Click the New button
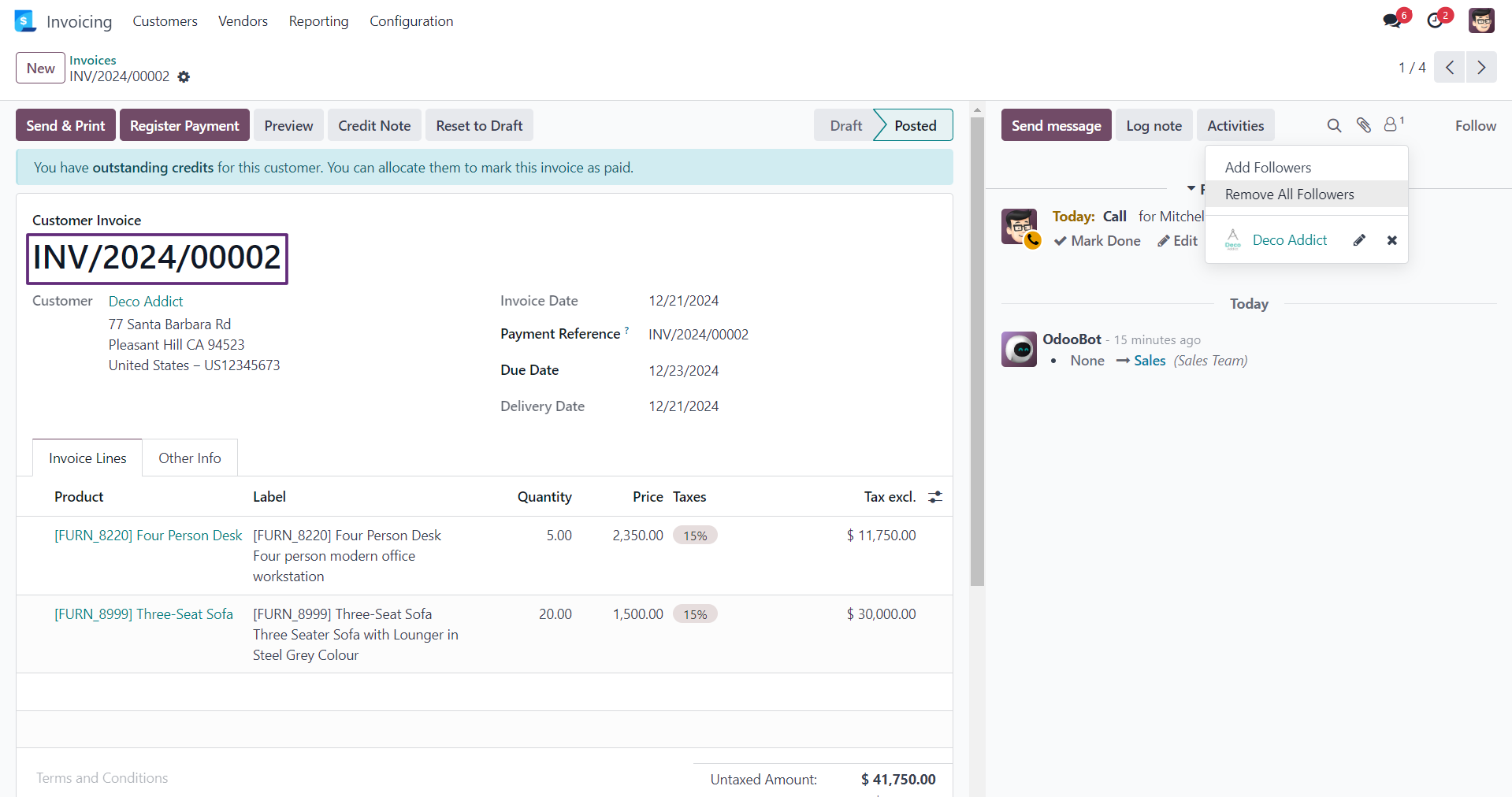This screenshot has width=1512, height=797. tap(40, 69)
